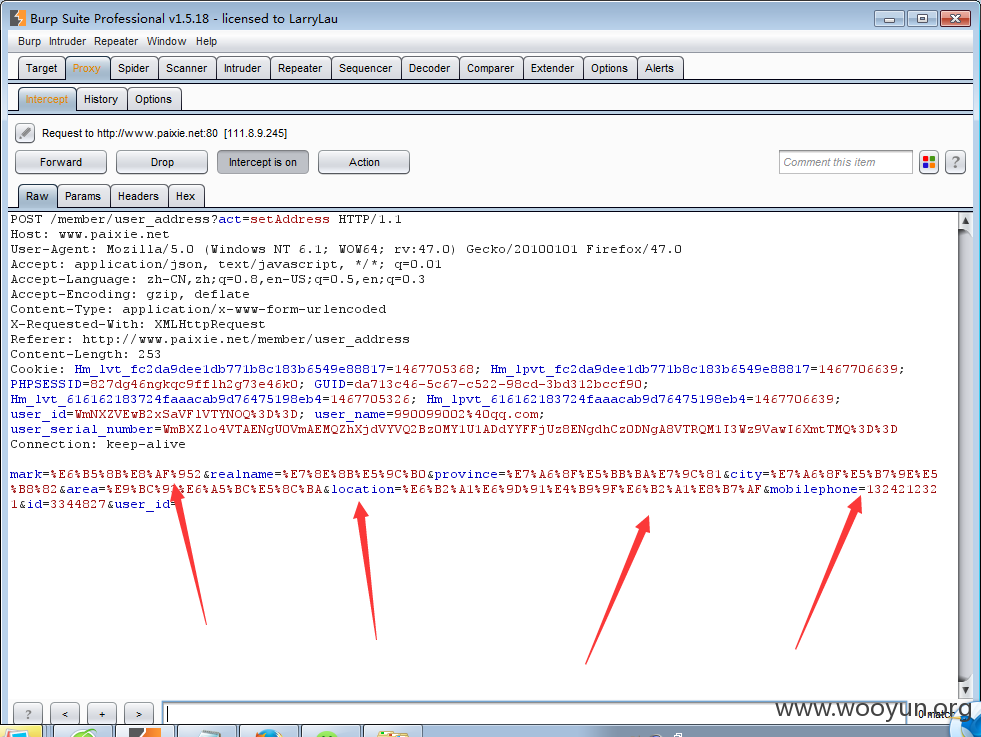Click the Drop button
Screen dimensions: 981x737
pyautogui.click(x=162, y=162)
